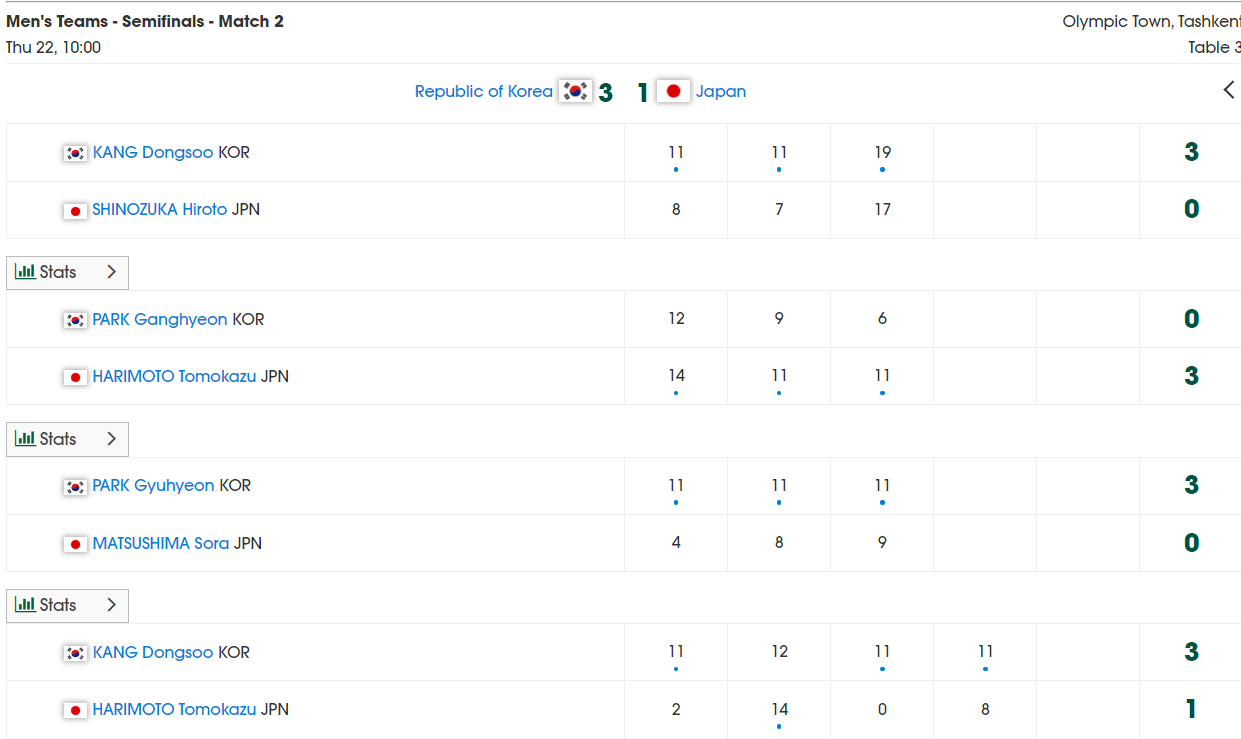Open Stats below the Kang vs Shinozuka match

pyautogui.click(x=67, y=272)
